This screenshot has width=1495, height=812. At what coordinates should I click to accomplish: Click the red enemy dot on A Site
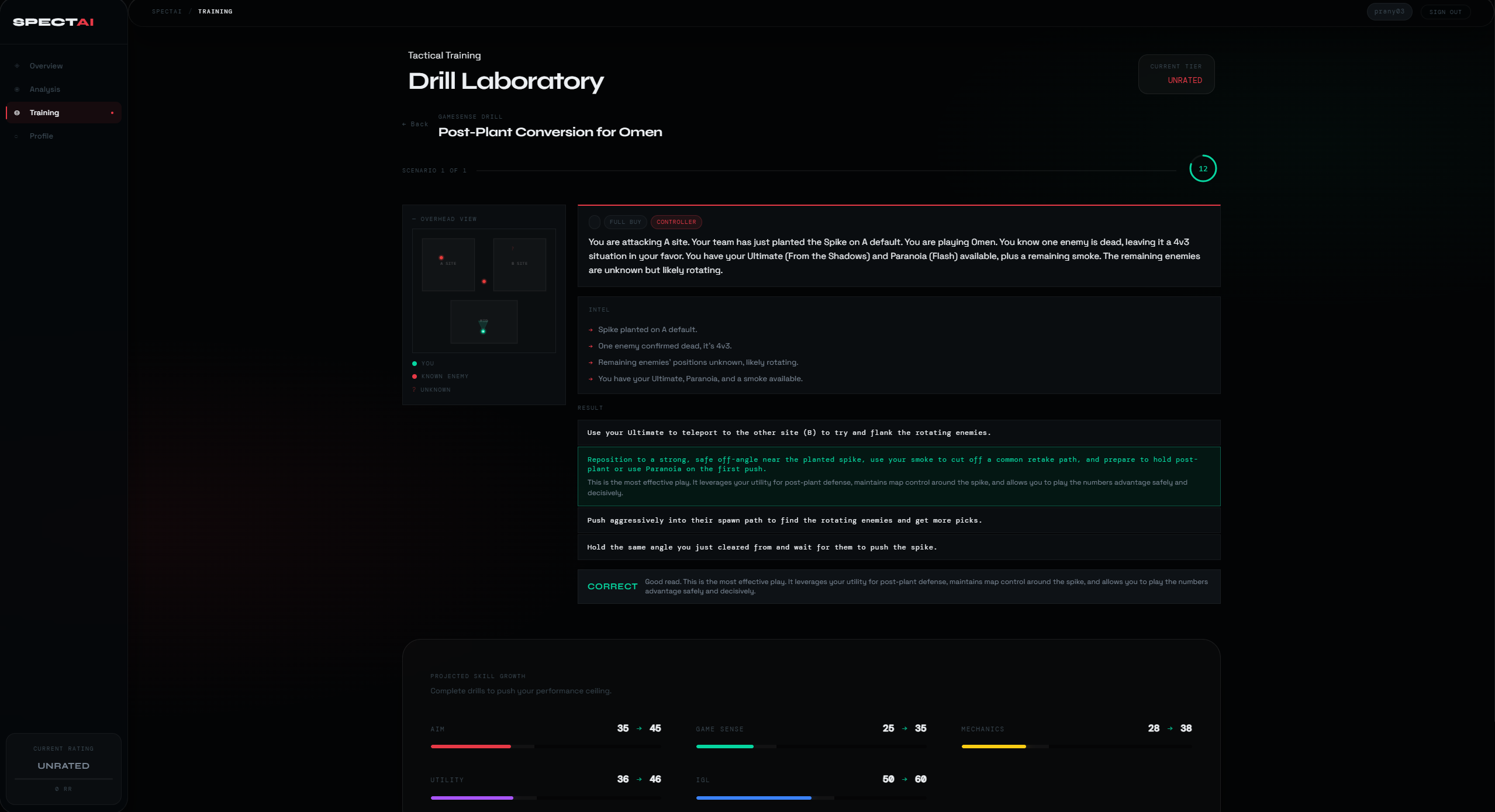click(441, 257)
